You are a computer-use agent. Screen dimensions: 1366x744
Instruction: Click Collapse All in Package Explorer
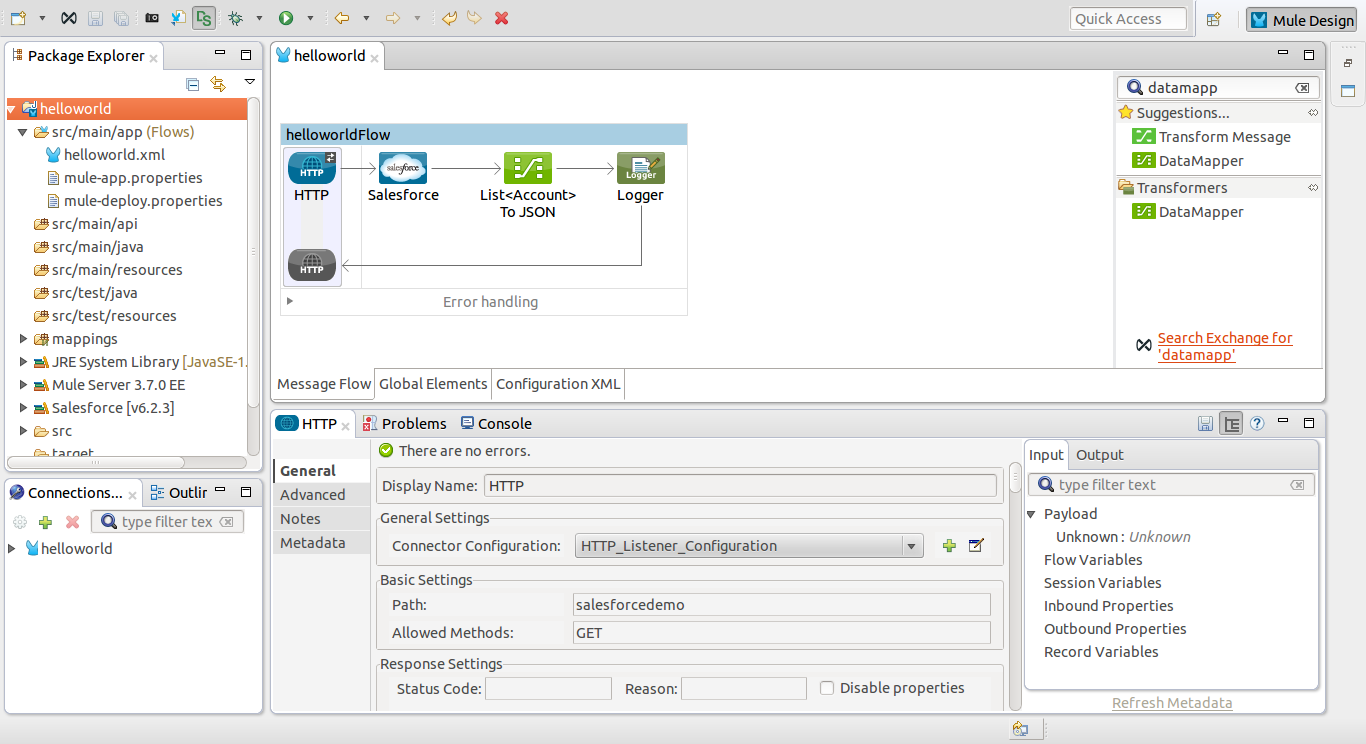(193, 84)
